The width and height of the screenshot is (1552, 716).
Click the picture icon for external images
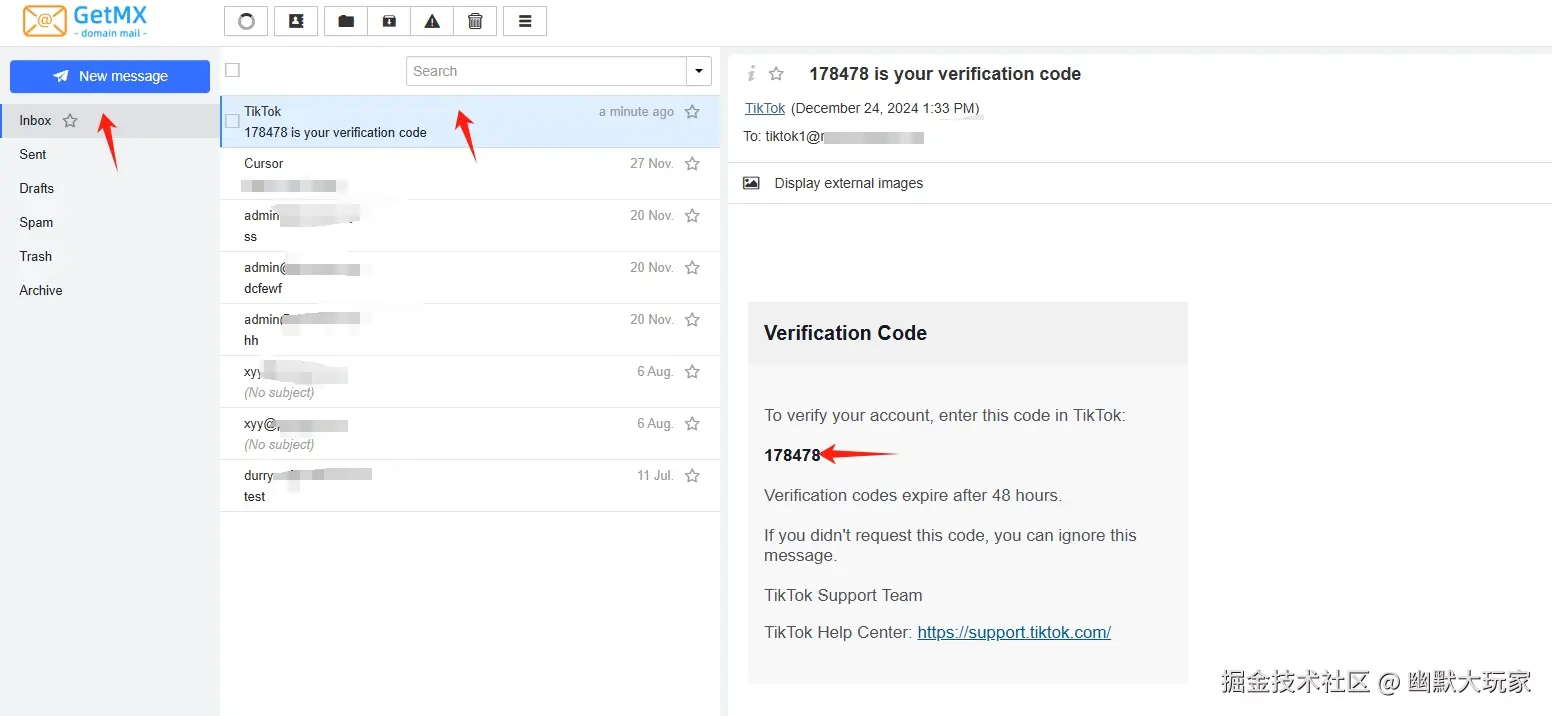[x=751, y=183]
